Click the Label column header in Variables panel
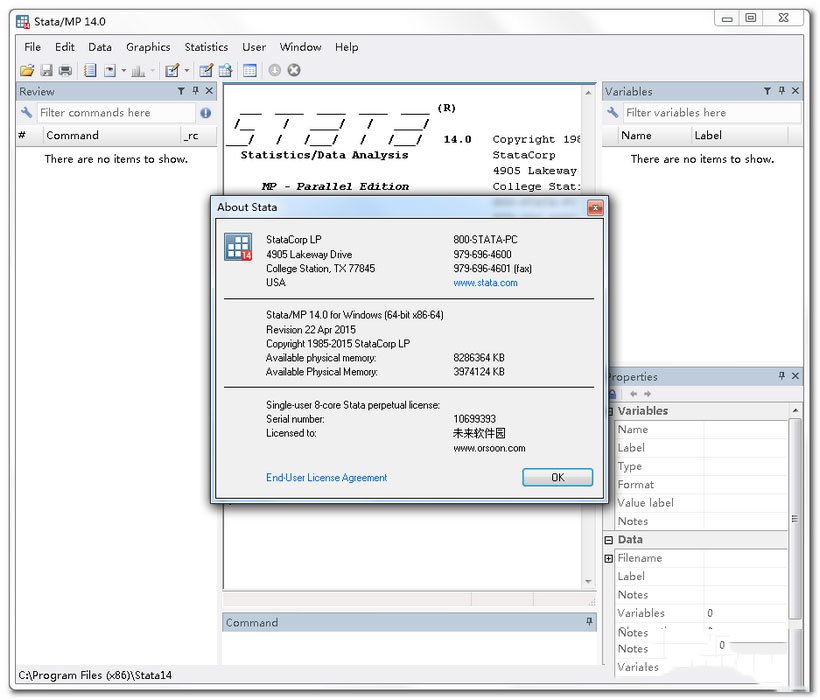 (x=739, y=135)
